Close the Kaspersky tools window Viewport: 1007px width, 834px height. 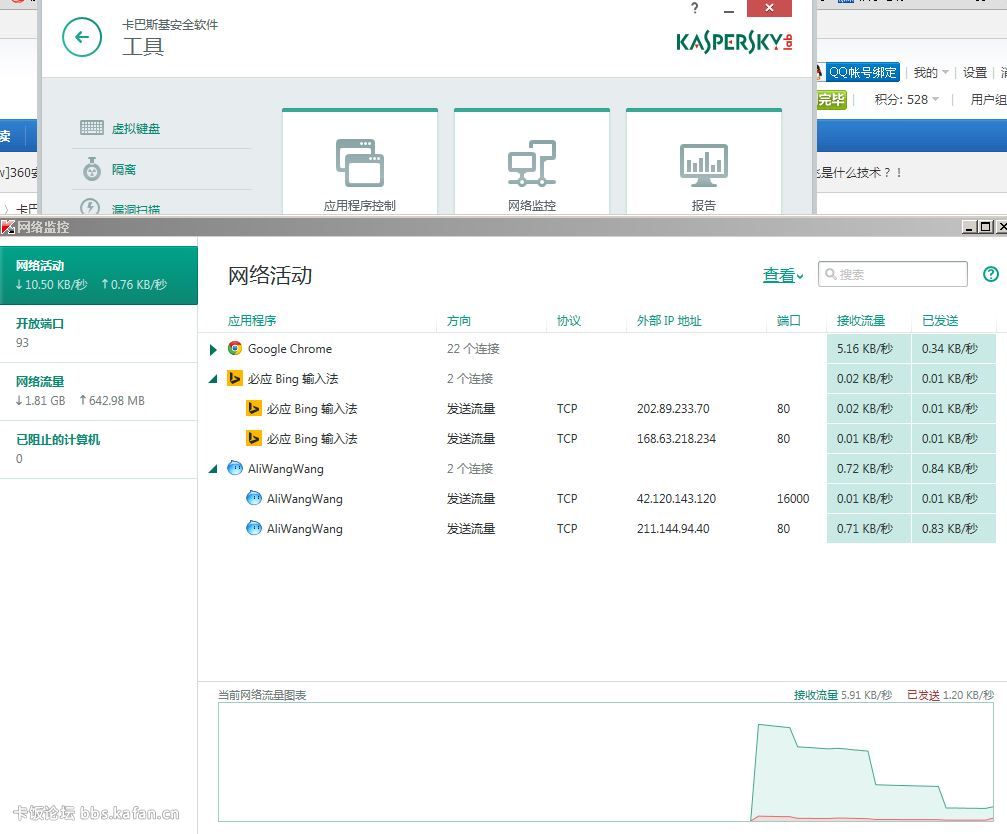[769, 8]
